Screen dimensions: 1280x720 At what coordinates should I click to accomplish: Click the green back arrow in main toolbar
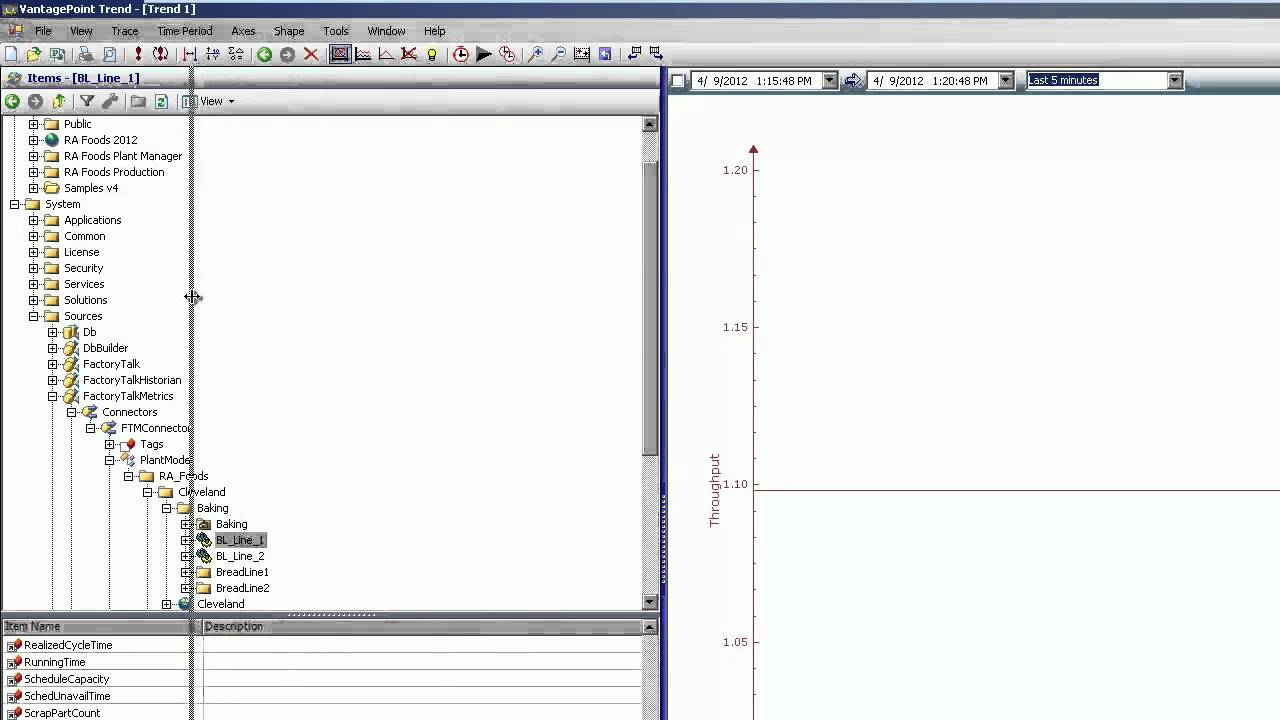(264, 54)
